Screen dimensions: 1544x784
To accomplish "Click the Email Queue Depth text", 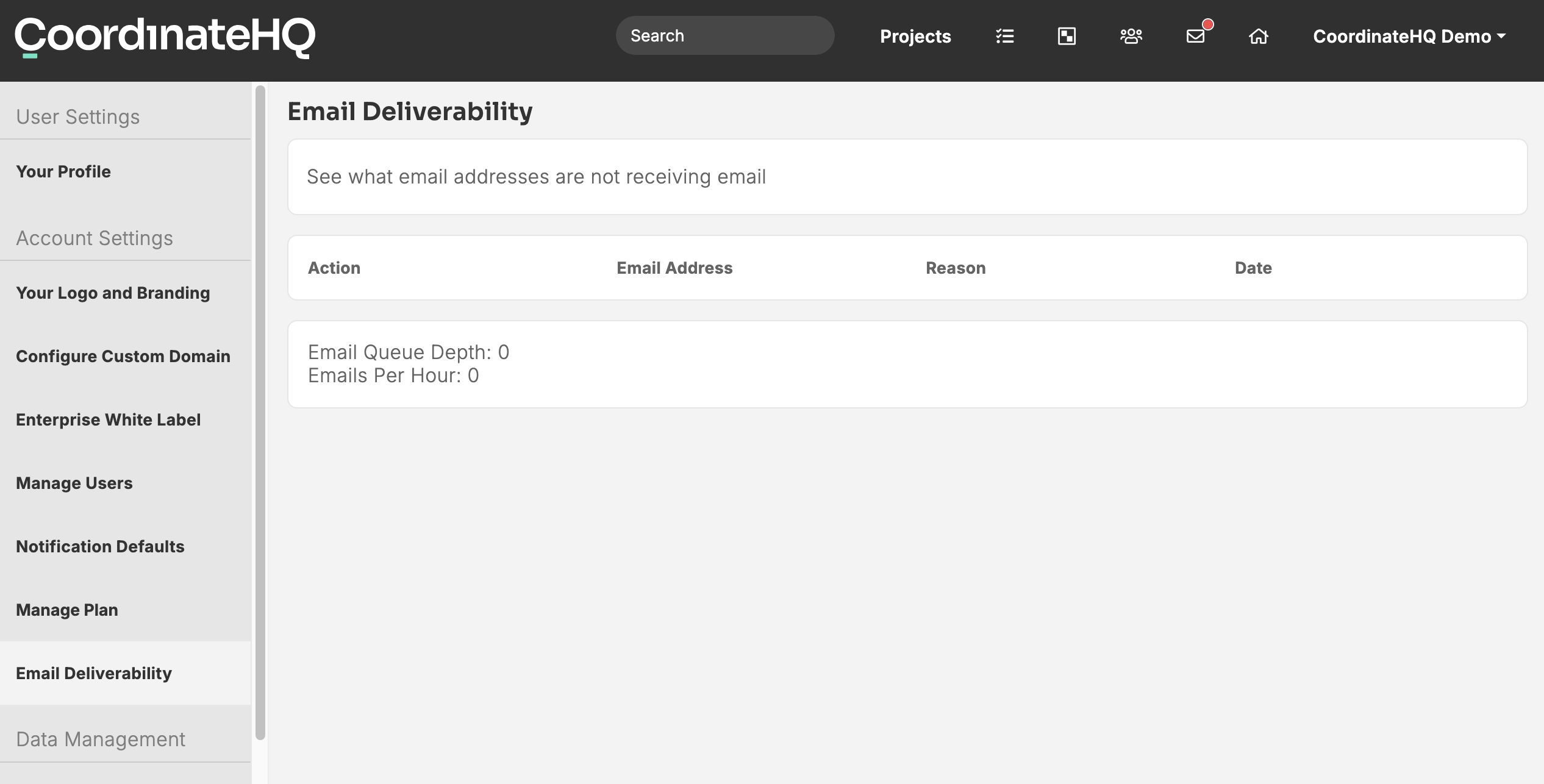I will (409, 352).
